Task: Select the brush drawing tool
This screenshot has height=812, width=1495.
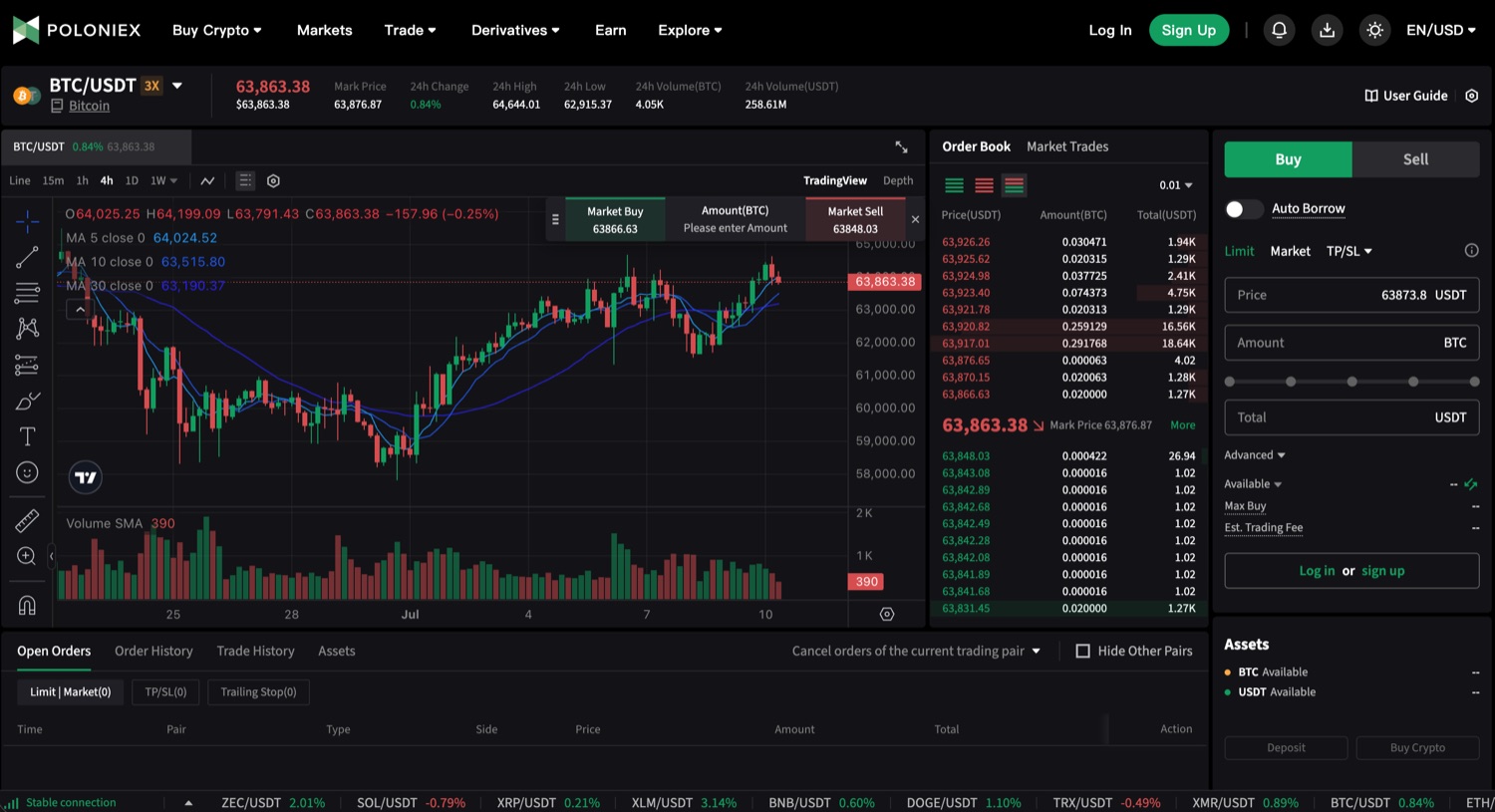Action: (x=27, y=402)
